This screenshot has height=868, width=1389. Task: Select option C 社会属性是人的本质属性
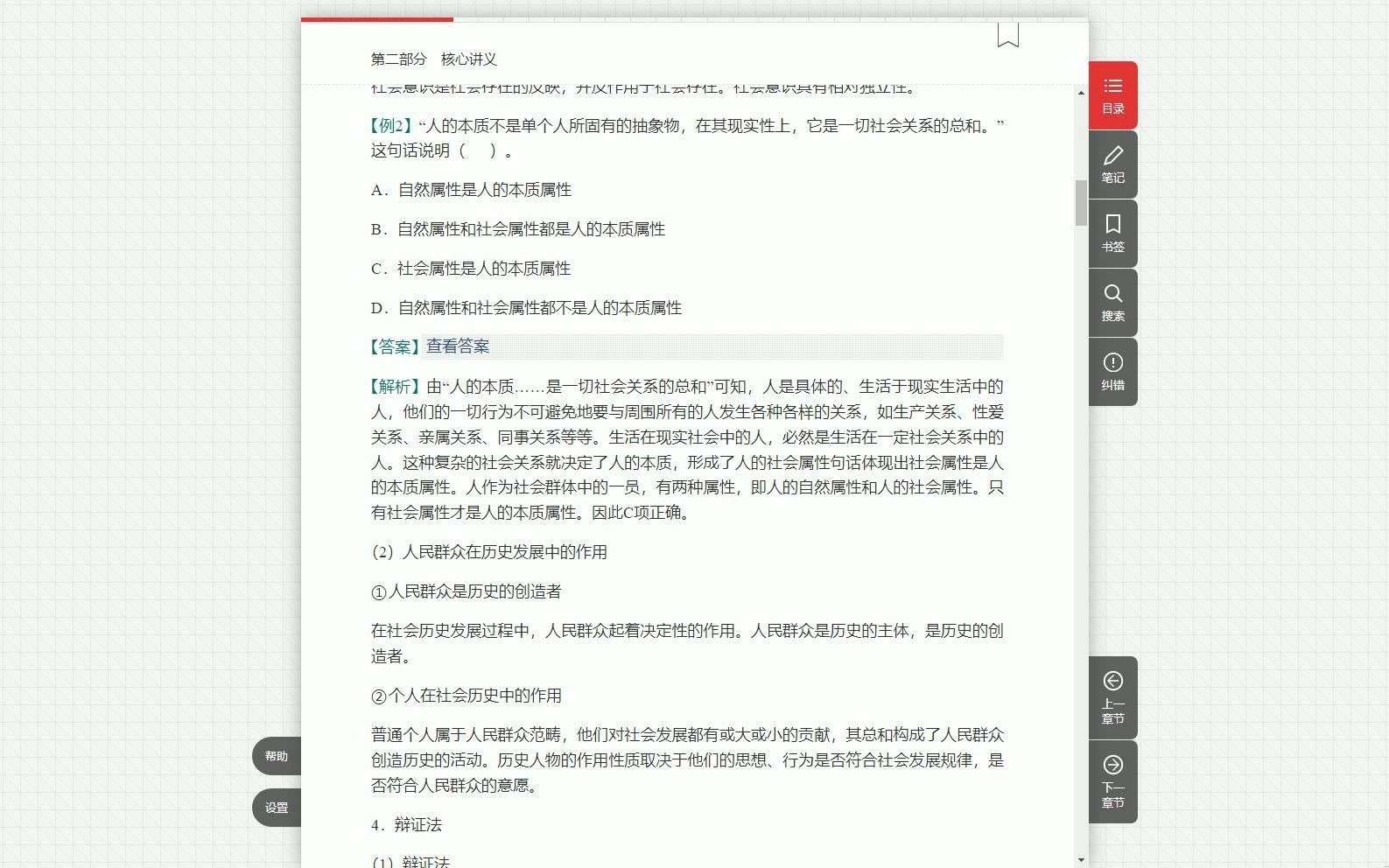click(x=471, y=269)
